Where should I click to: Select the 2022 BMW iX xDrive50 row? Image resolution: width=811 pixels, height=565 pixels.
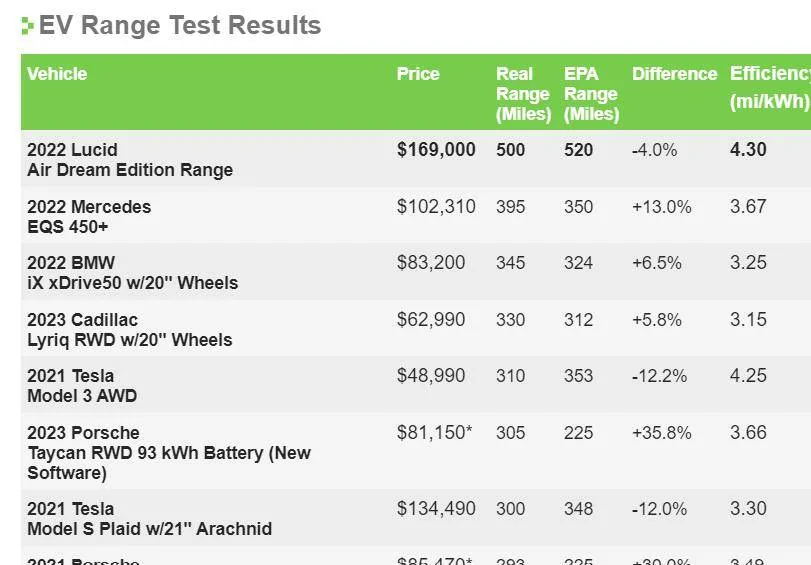(x=132, y=273)
